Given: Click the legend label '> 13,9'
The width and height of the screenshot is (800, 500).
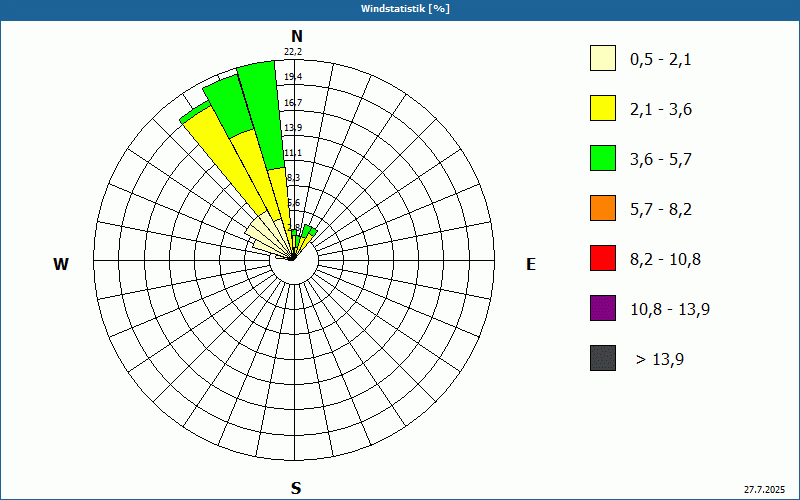Looking at the screenshot, I should point(660,360).
